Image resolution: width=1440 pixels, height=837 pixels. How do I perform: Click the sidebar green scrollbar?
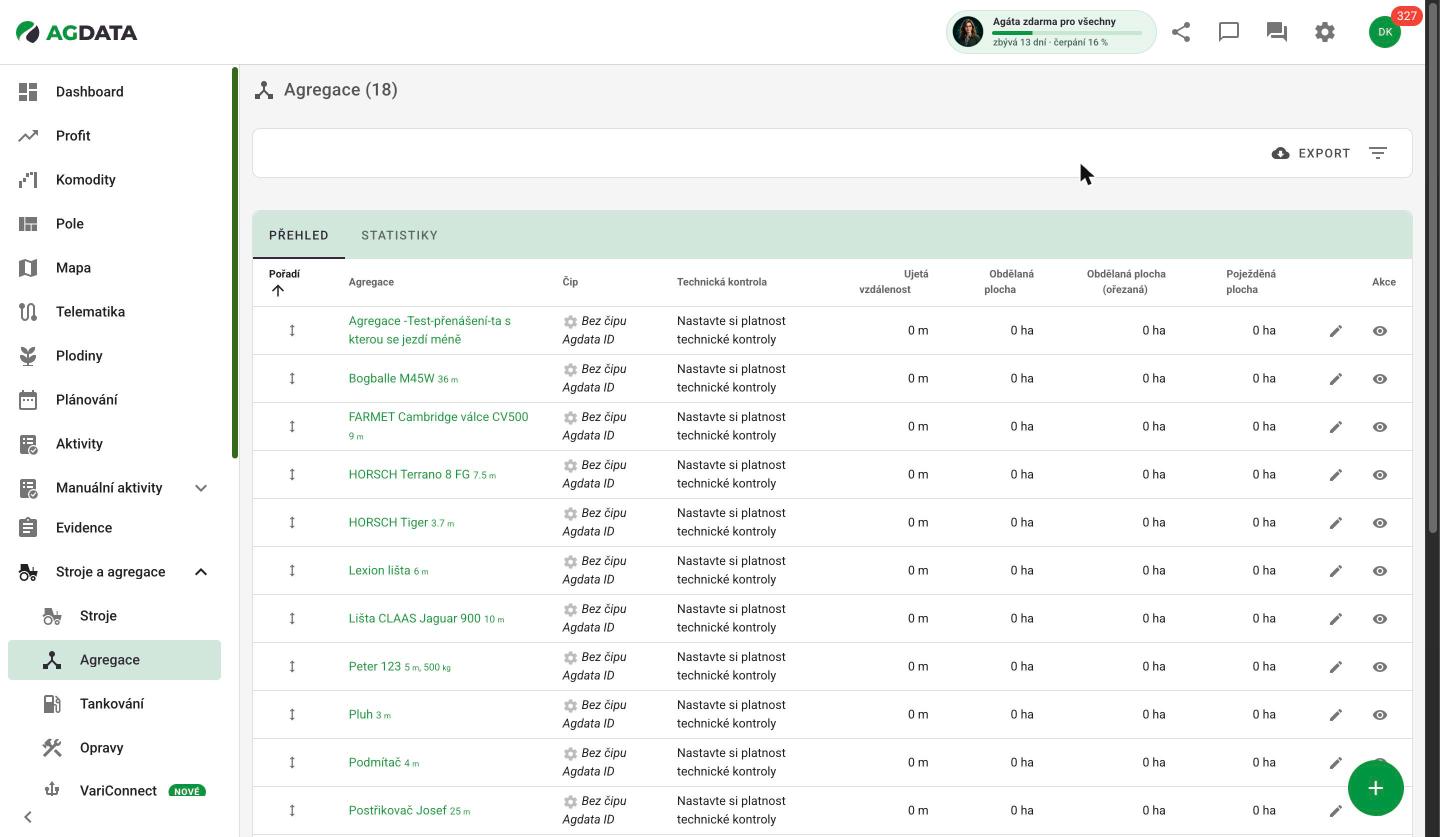click(x=235, y=262)
